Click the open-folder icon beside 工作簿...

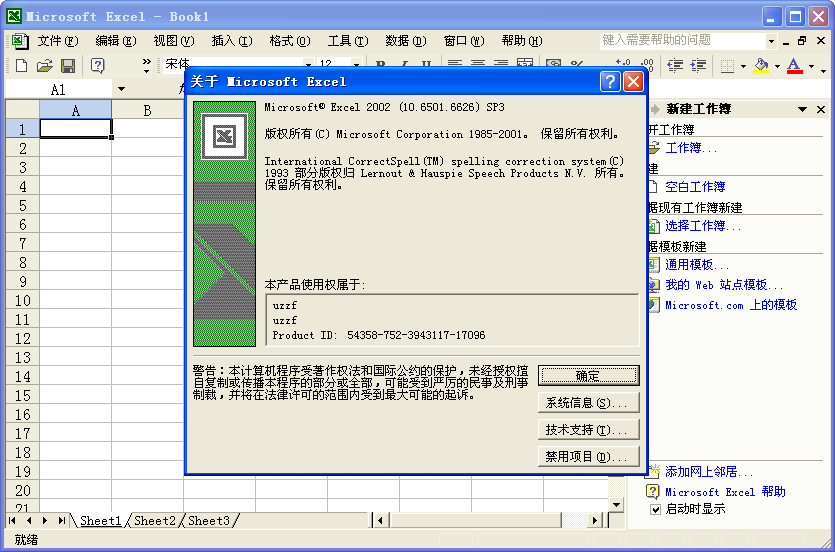[654, 147]
